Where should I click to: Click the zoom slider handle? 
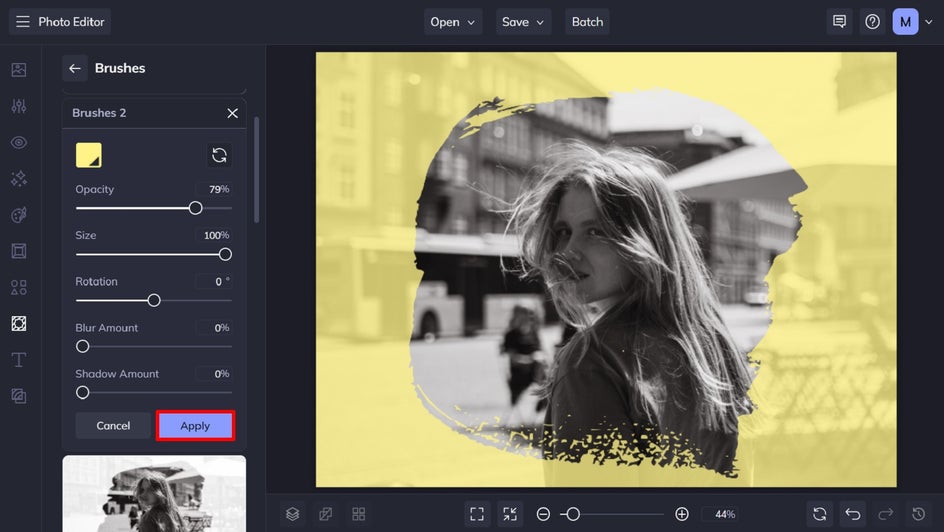pos(573,514)
